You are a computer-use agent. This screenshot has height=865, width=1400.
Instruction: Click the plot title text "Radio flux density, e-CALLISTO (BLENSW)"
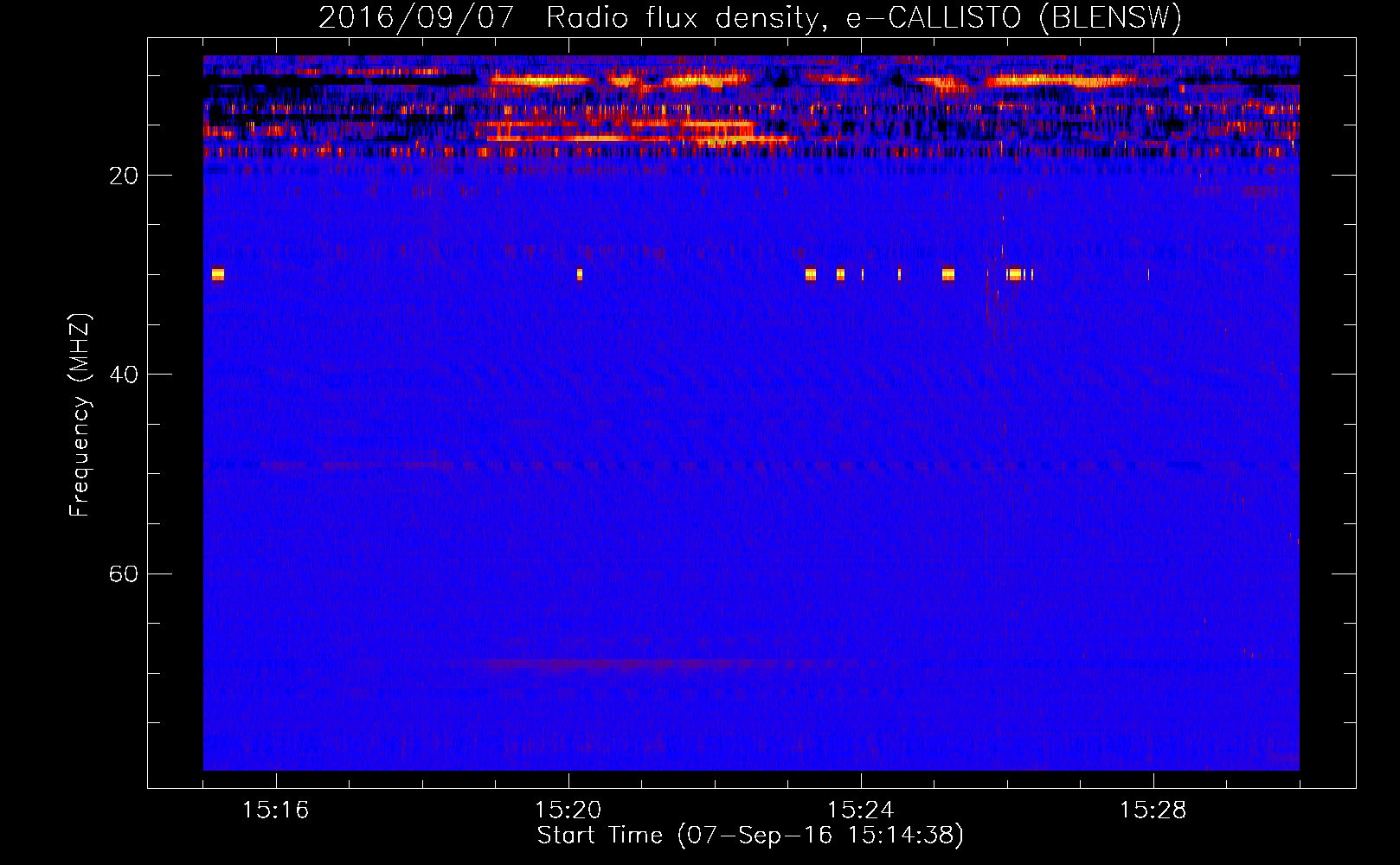tap(864, 17)
